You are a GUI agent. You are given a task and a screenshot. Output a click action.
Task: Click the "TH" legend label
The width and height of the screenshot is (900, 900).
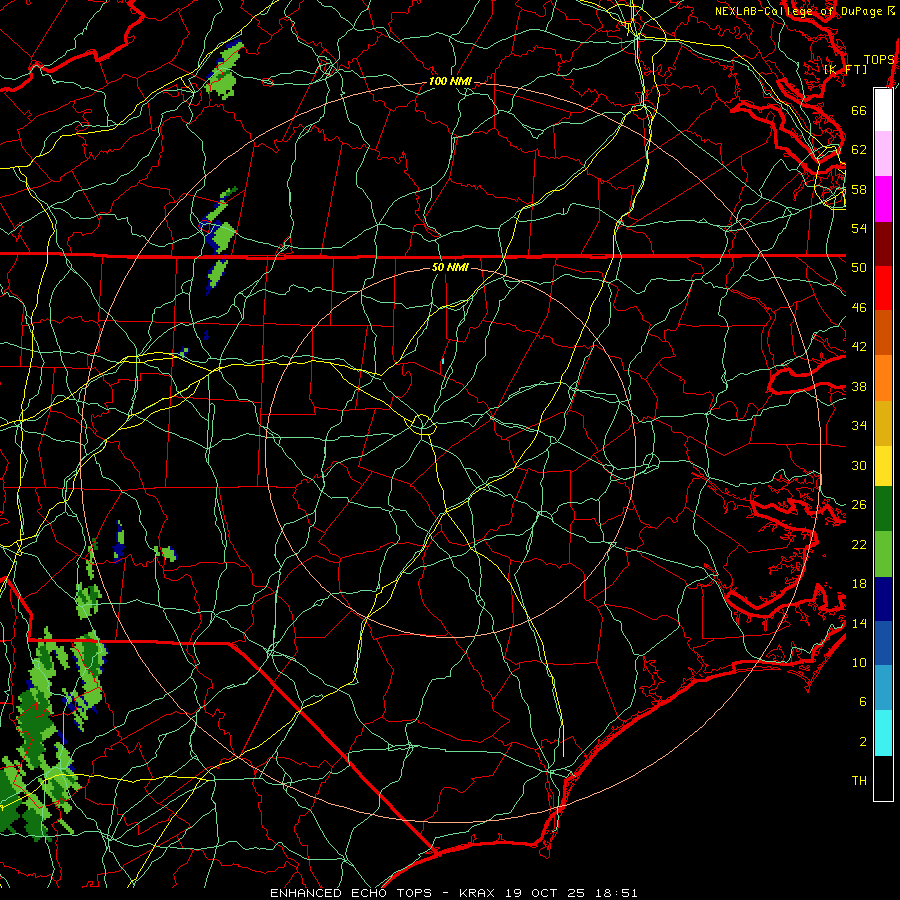point(859,781)
